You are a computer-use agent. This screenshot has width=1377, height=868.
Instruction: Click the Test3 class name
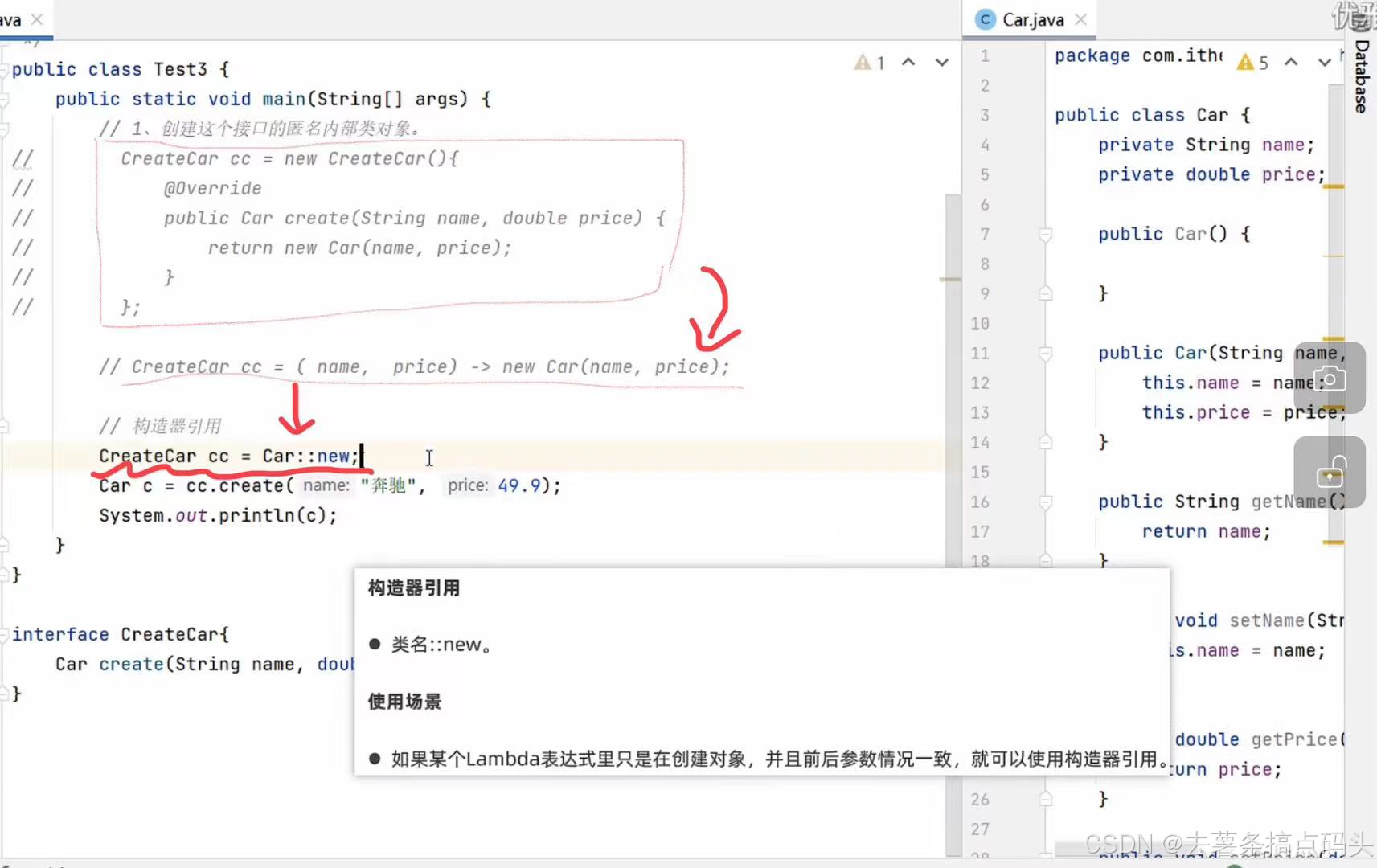coord(180,70)
